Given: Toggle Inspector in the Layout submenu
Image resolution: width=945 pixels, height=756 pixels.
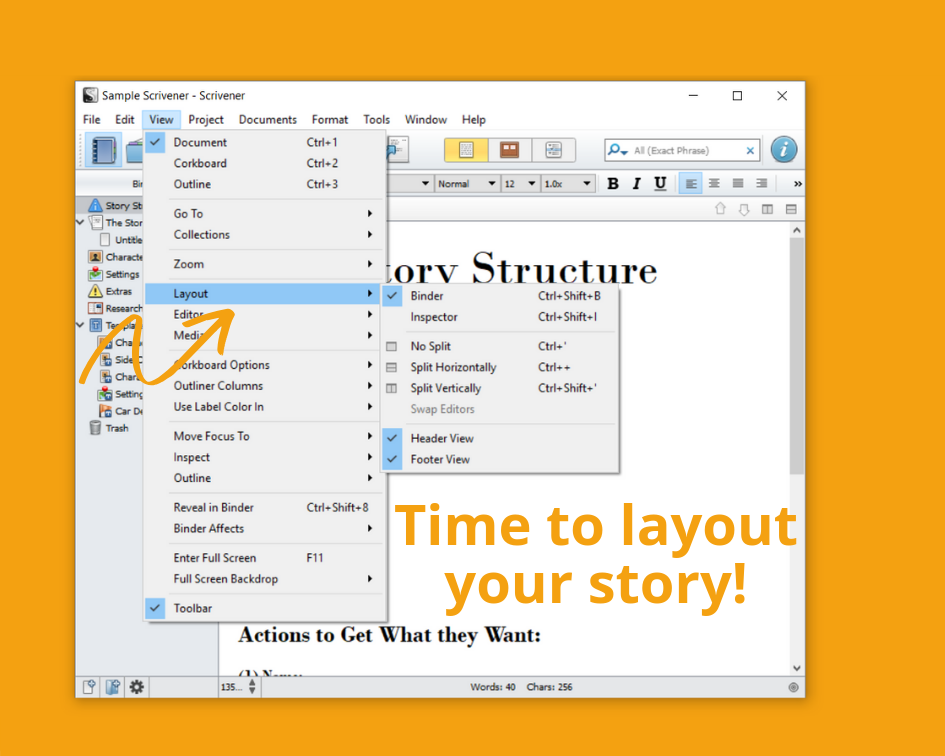Looking at the screenshot, I should tap(500, 317).
